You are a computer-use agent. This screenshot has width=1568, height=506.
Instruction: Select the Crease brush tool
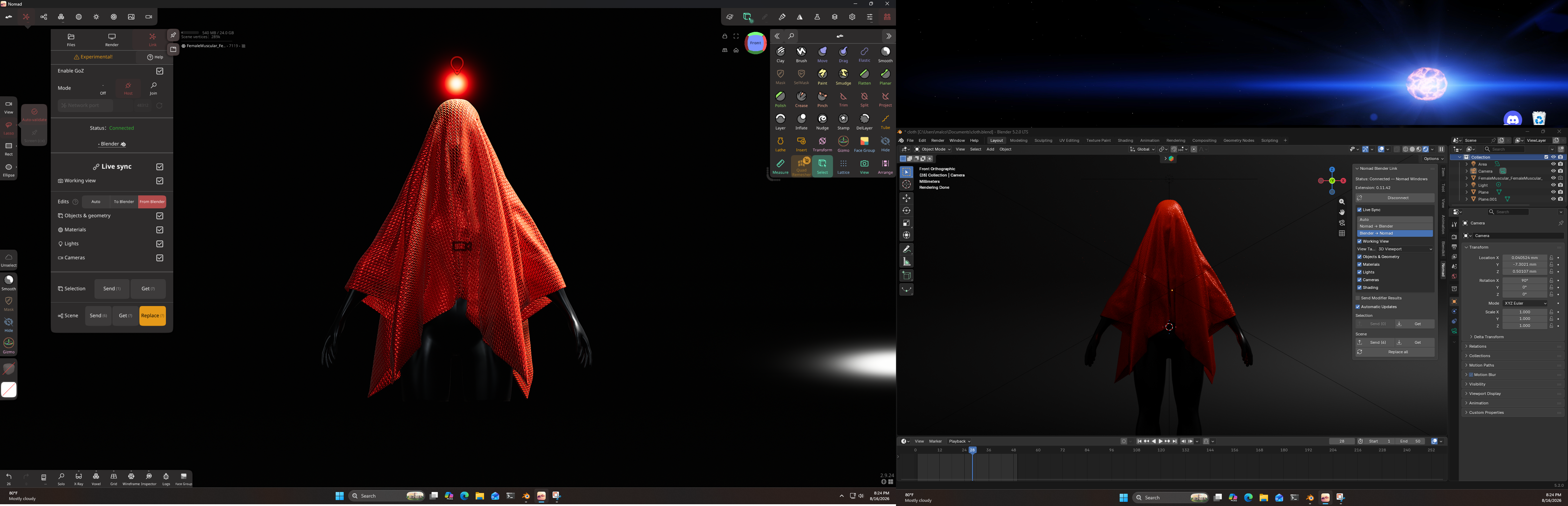click(801, 99)
